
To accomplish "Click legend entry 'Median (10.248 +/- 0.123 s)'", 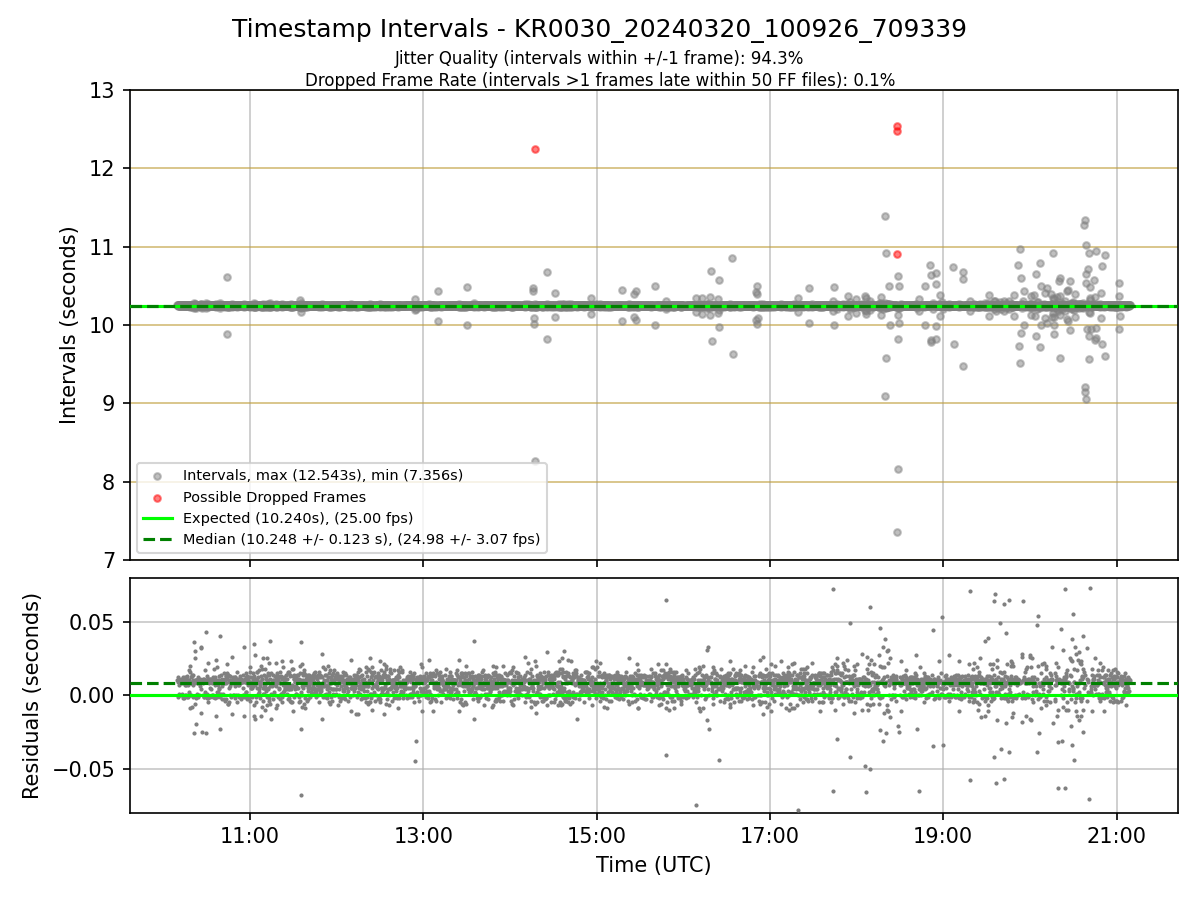I will [362, 539].
